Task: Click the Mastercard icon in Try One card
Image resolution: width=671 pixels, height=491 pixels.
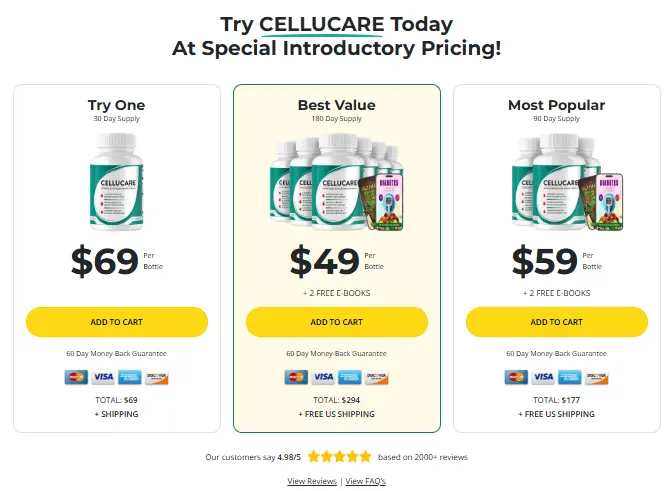Action: 76,377
